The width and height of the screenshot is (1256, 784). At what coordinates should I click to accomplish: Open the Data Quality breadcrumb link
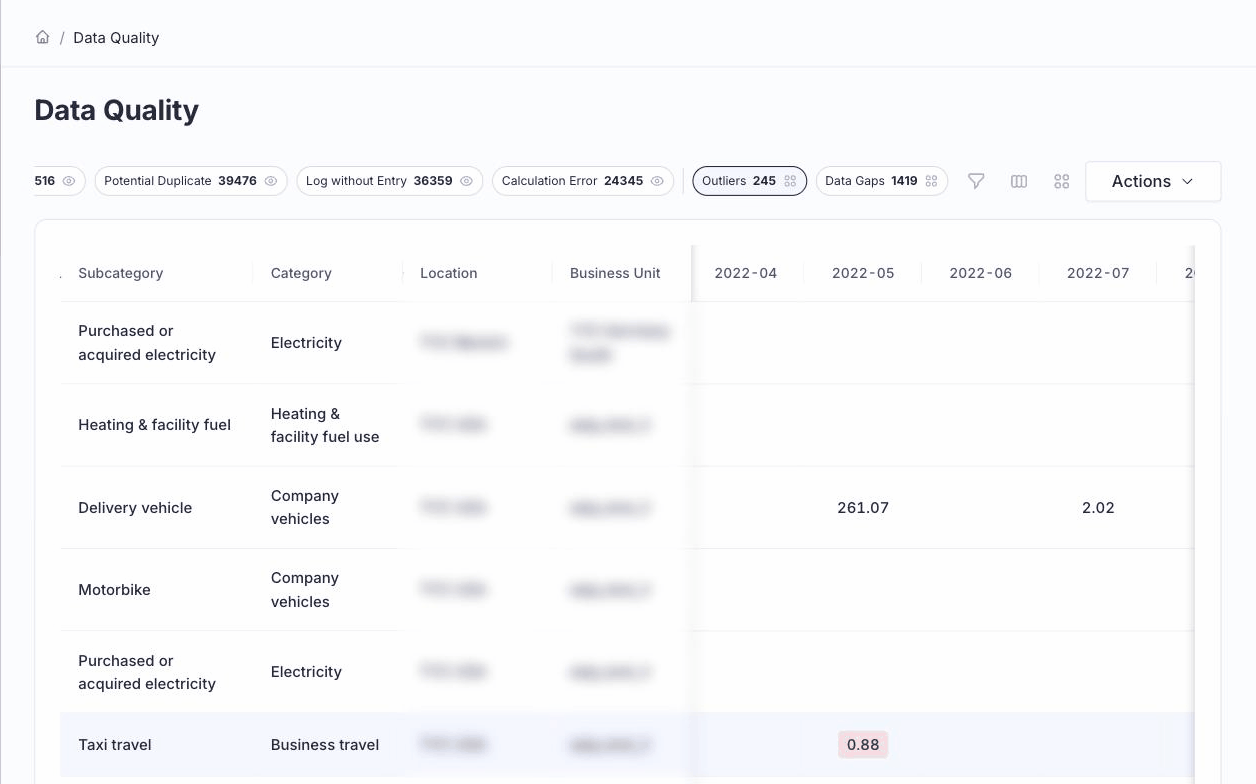tap(116, 38)
